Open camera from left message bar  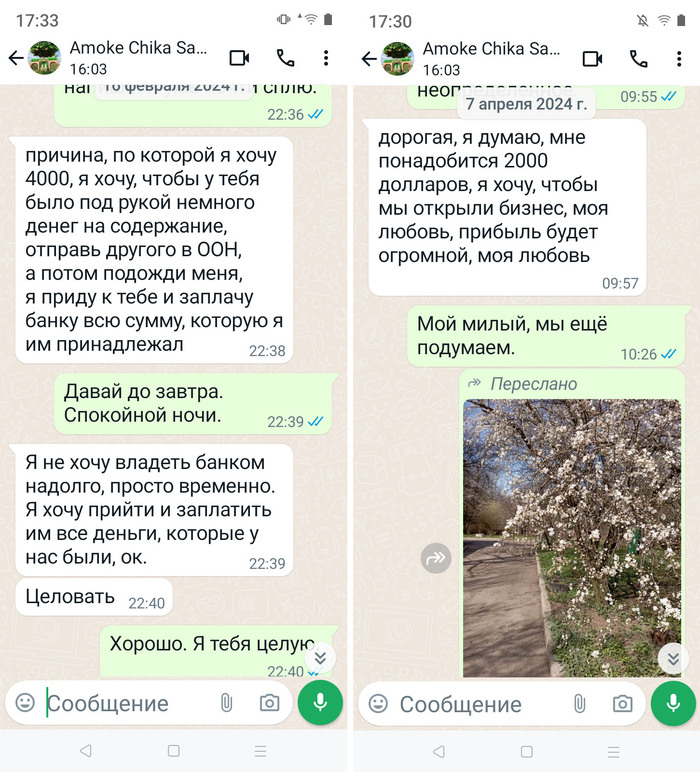(269, 703)
